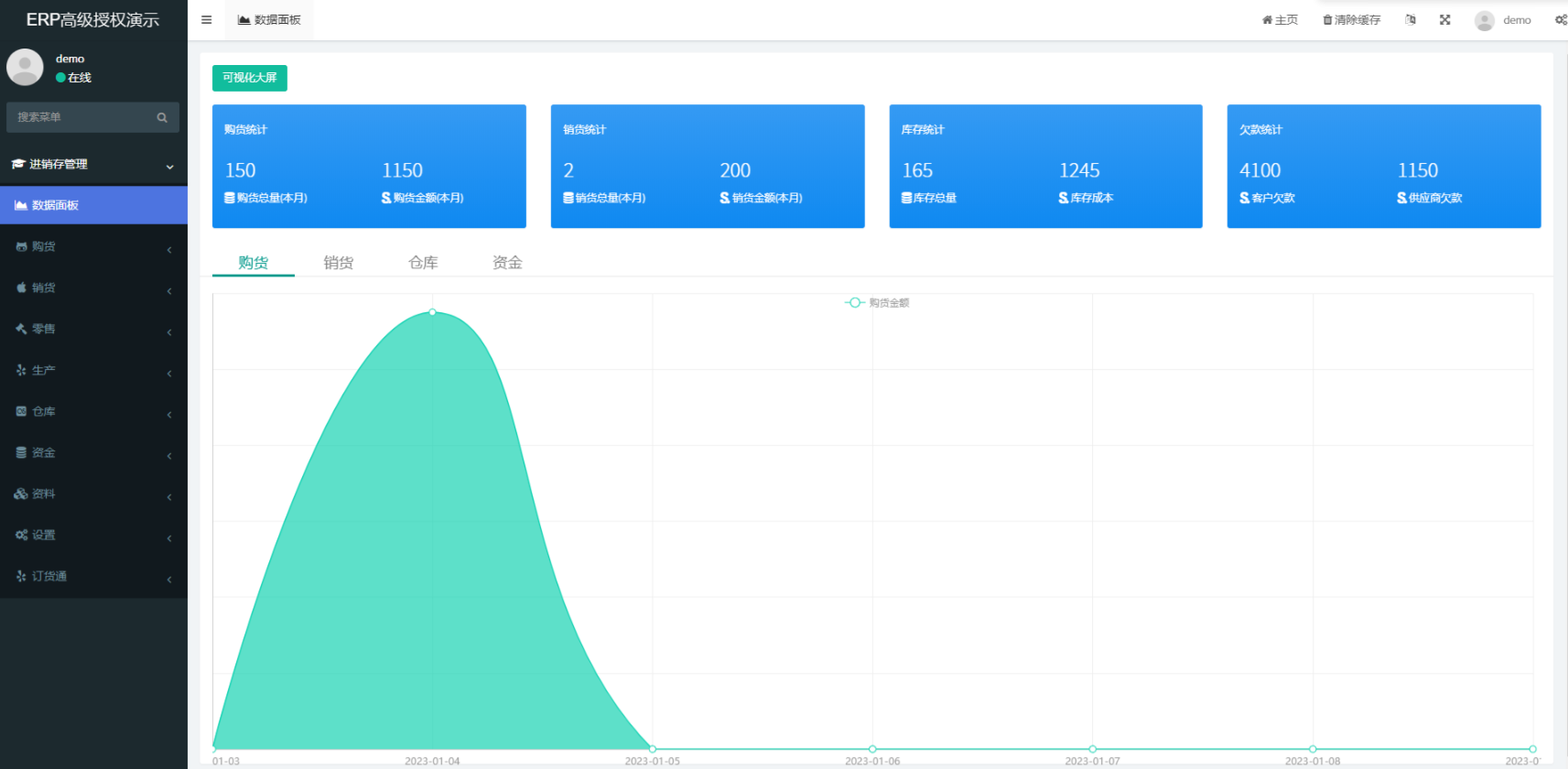Screen dimensions: 1568x769
Task: Click 清除缓存 to clear cache
Action: [1351, 20]
